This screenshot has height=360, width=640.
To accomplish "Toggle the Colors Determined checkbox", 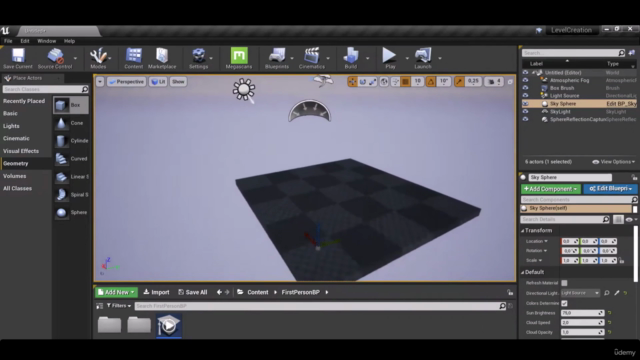I will click(x=564, y=303).
